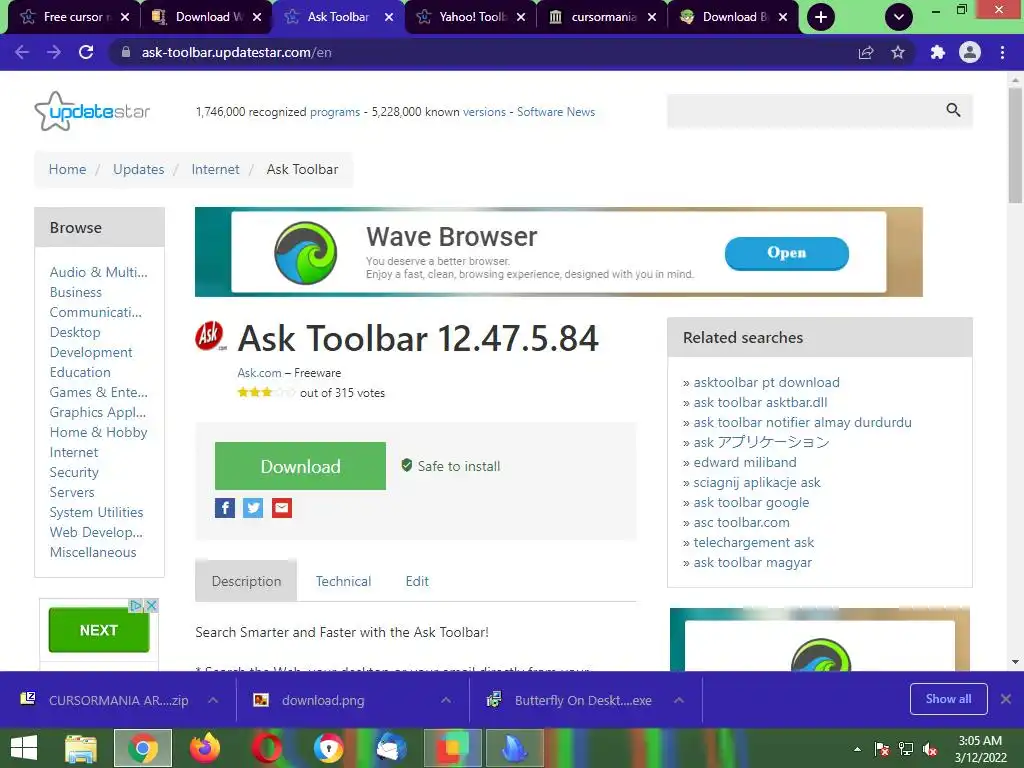Close the NEXT advertisement with X icon
The image size is (1024, 768).
point(151,605)
